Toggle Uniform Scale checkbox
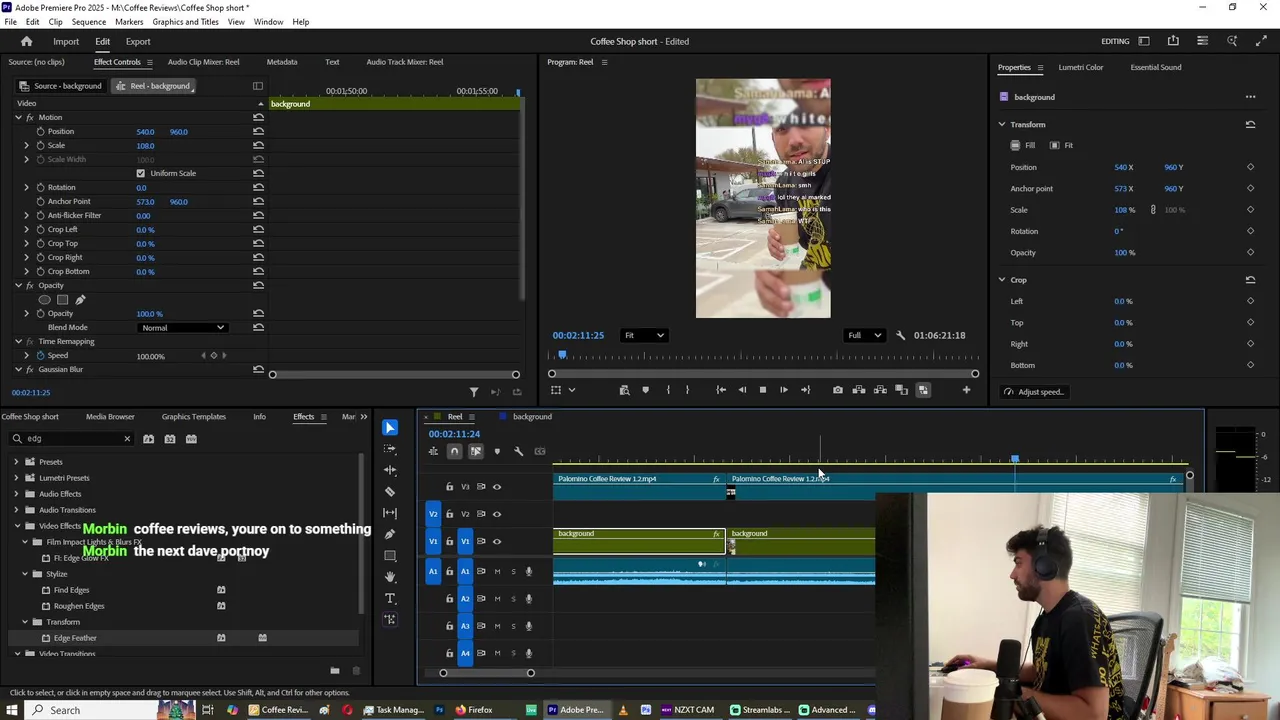 tap(140, 173)
